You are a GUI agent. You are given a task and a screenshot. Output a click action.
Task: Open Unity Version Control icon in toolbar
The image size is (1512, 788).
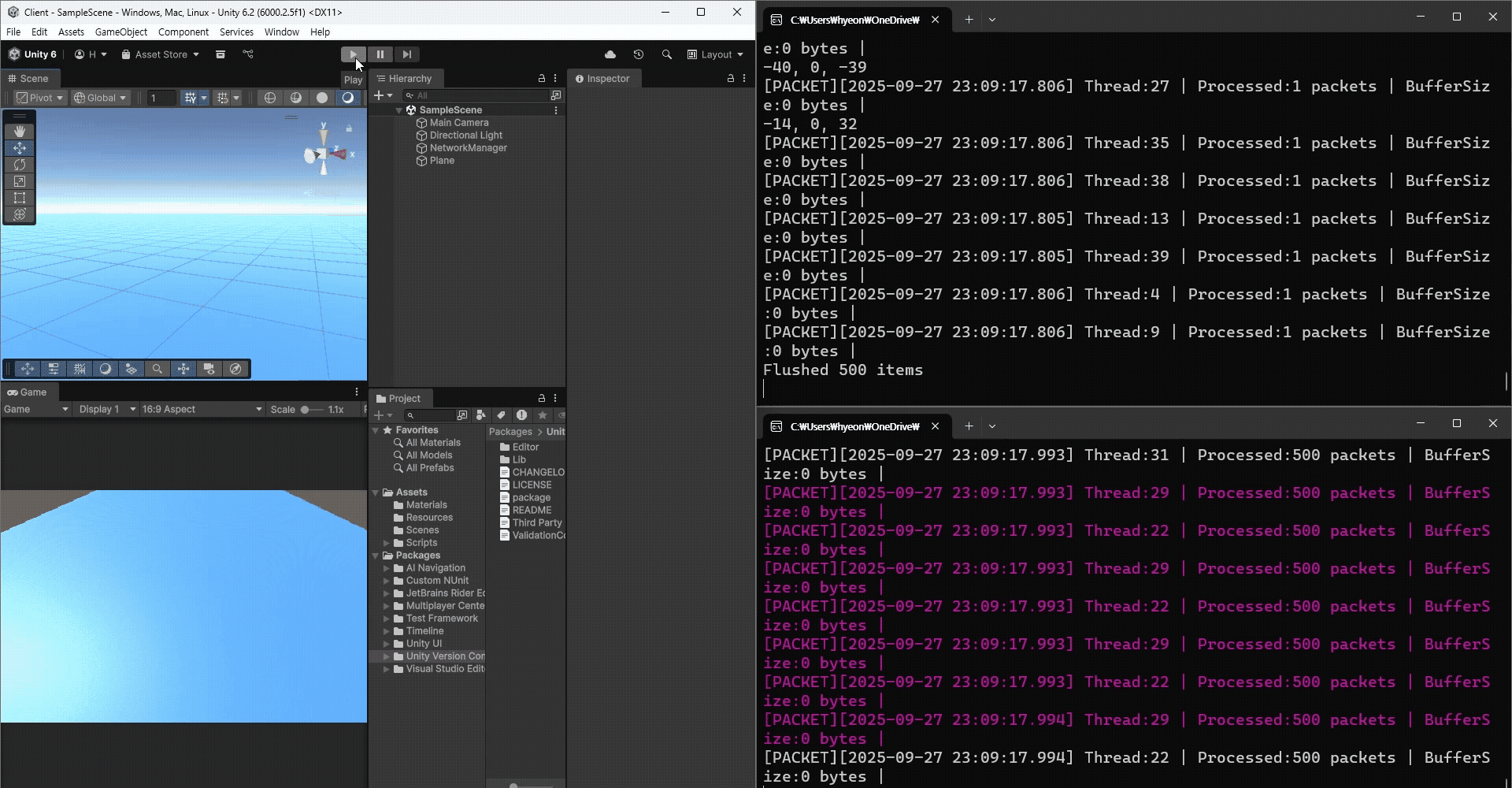click(x=248, y=54)
